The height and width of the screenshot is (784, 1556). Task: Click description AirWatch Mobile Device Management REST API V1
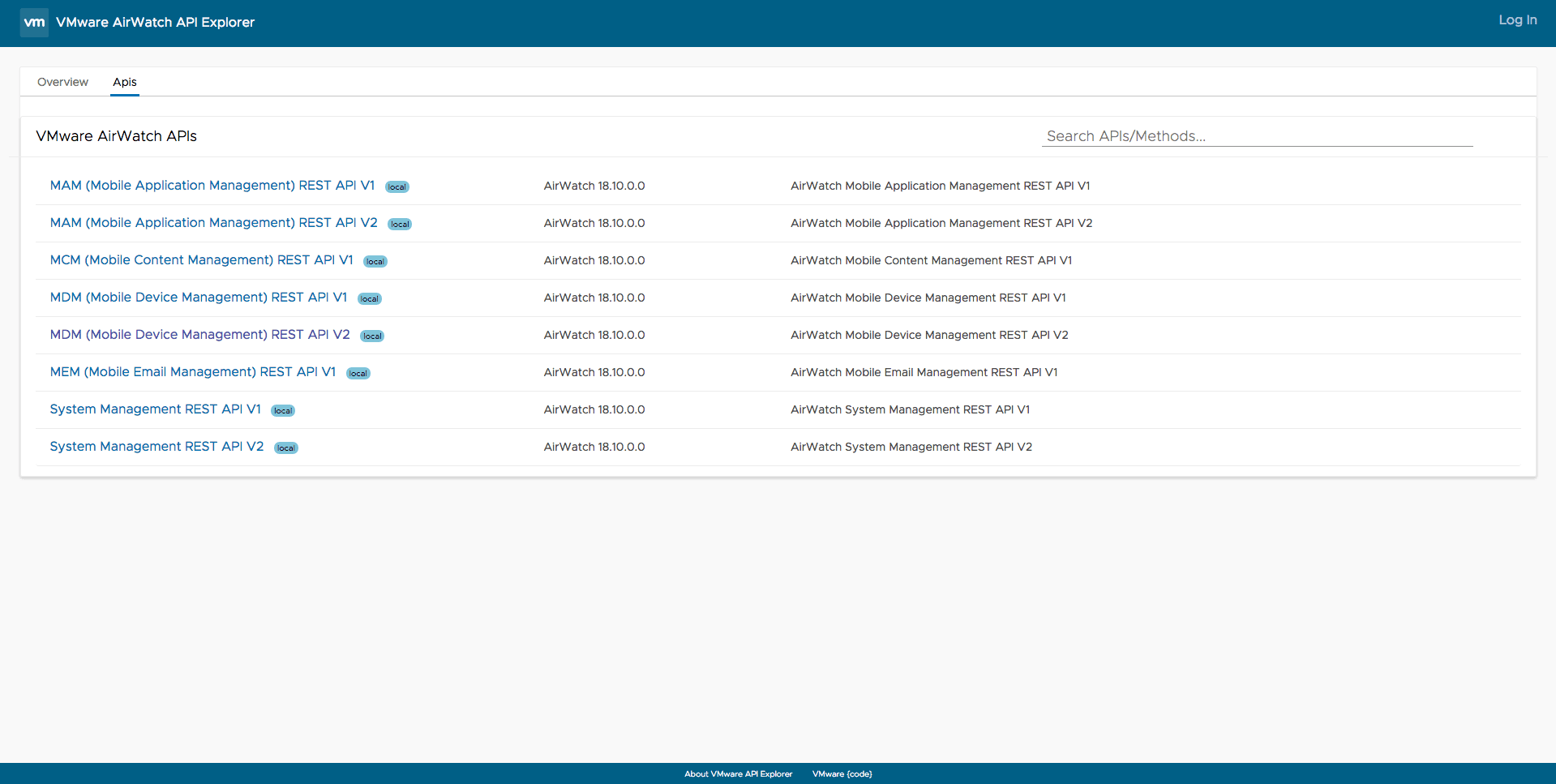coord(928,298)
